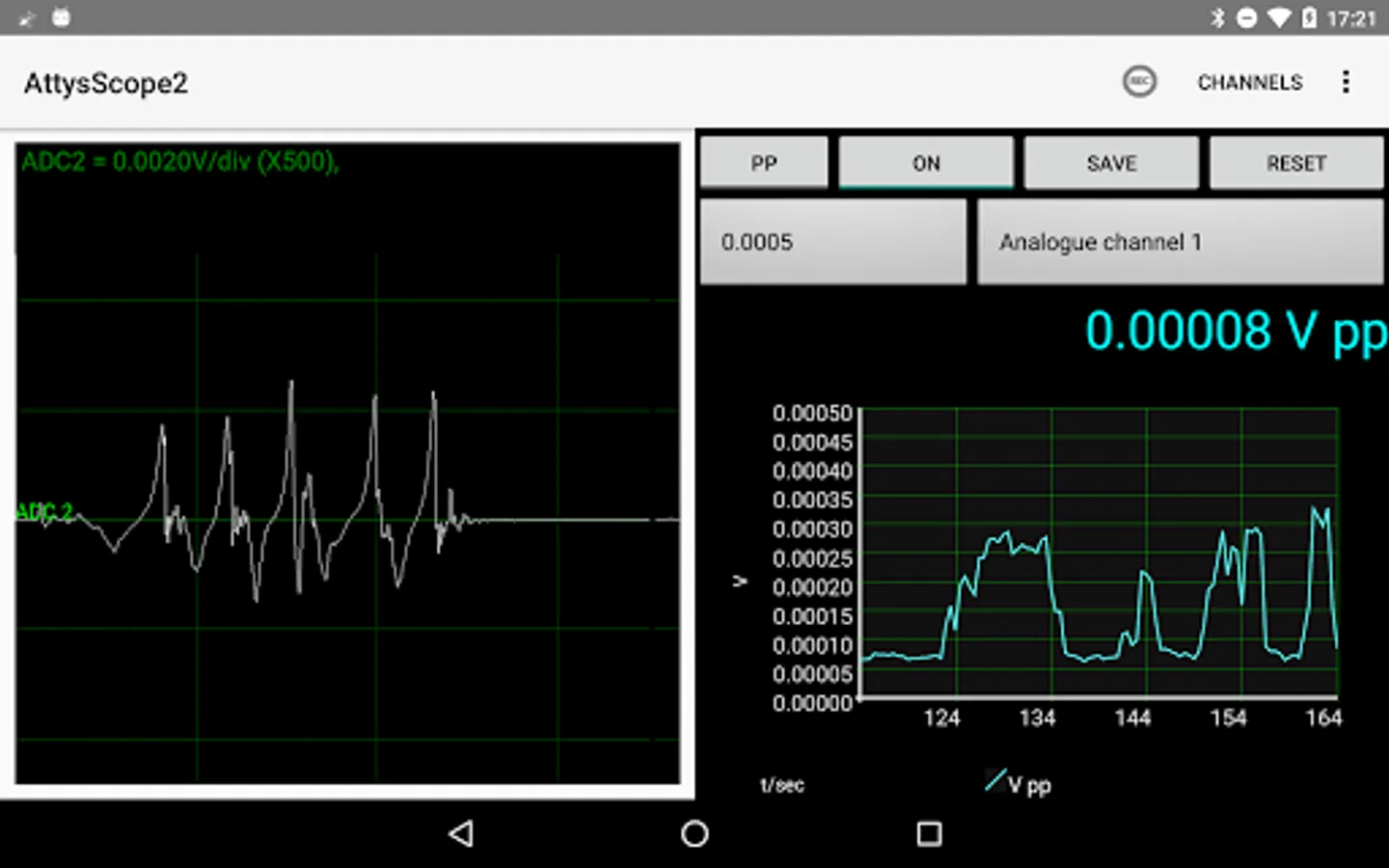Viewport: 1389px width, 868px height.
Task: Tap the battery status icon
Action: (1309, 18)
